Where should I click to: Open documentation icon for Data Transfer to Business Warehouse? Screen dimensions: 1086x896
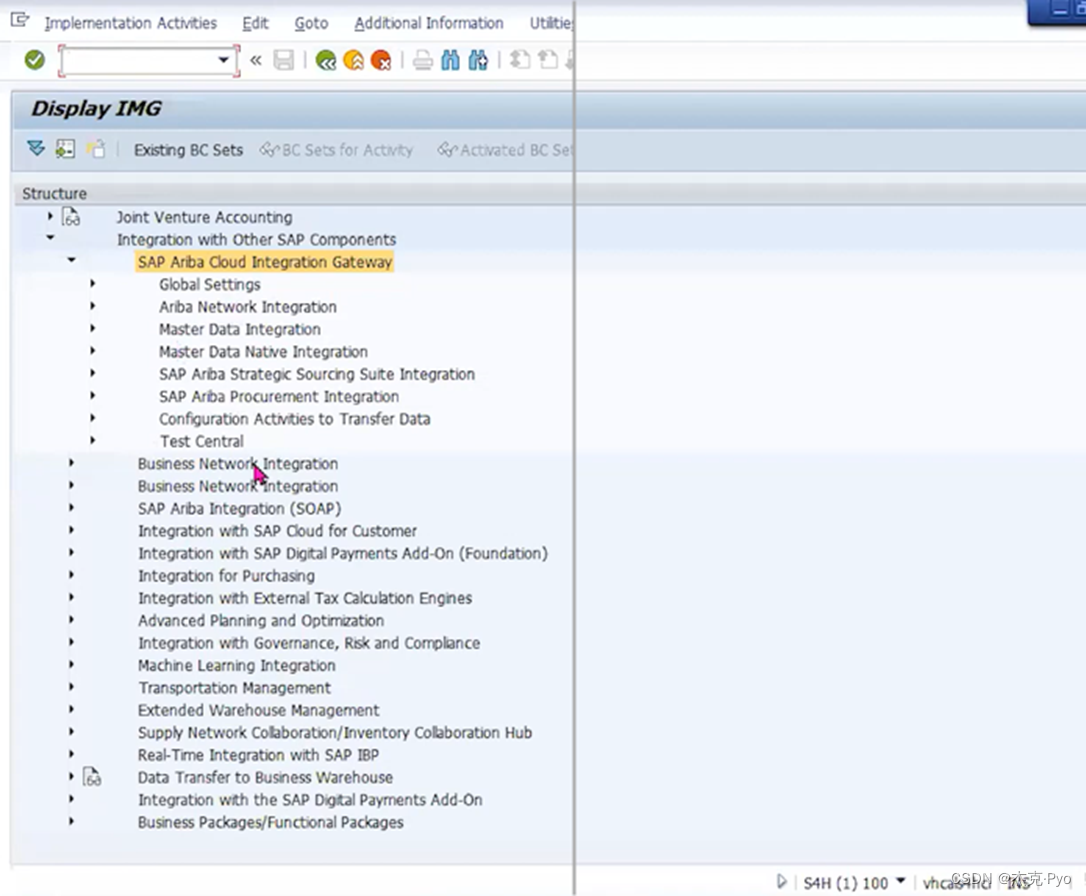click(x=92, y=777)
